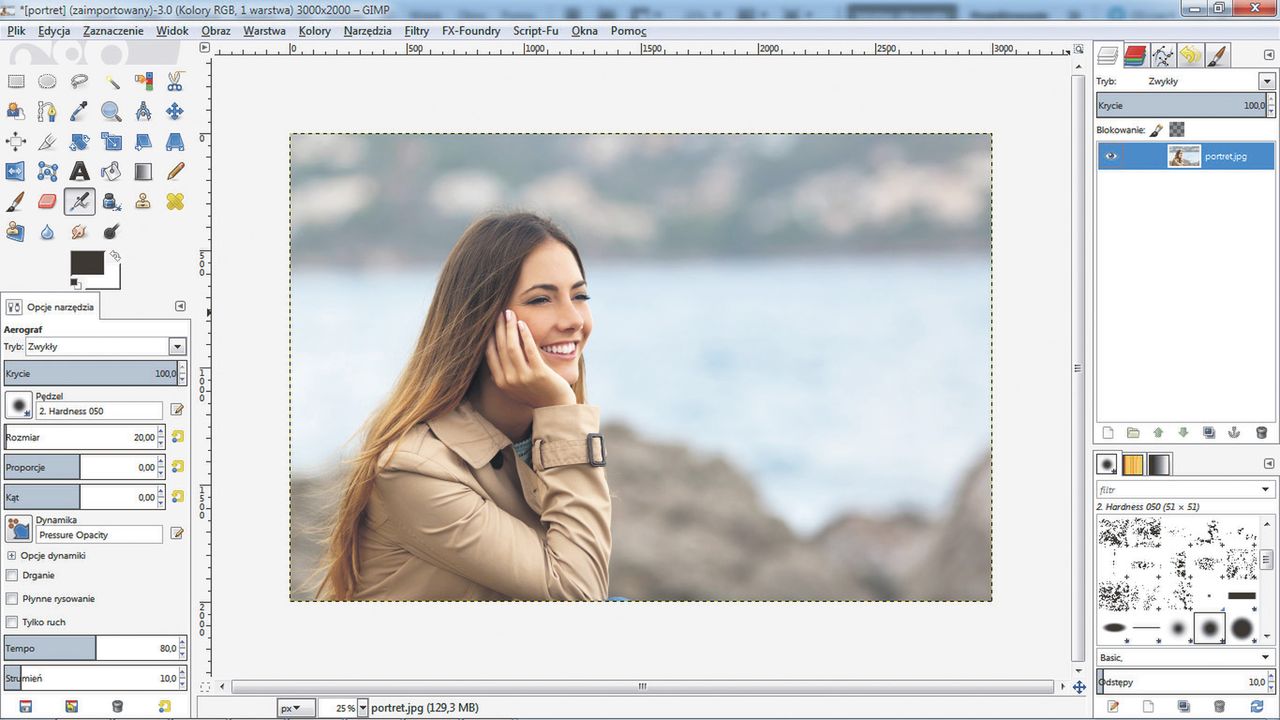
Task: Open the Zaznaczenie menu
Action: click(x=113, y=31)
